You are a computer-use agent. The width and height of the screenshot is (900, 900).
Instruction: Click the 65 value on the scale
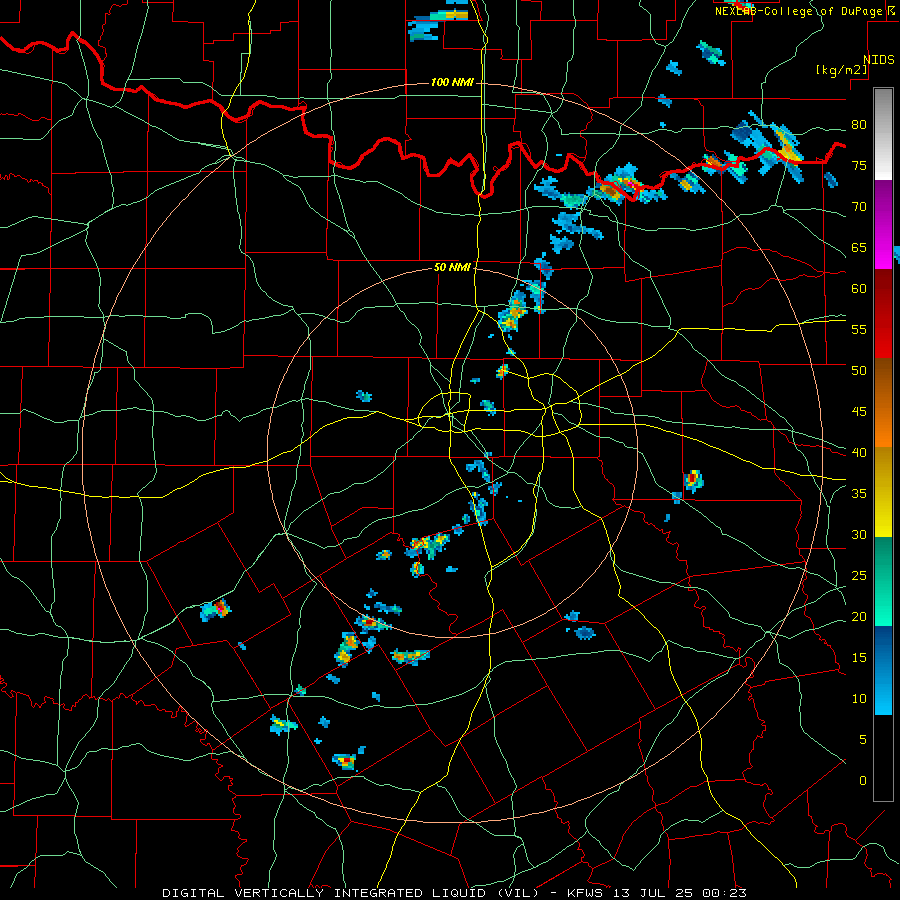pos(859,247)
